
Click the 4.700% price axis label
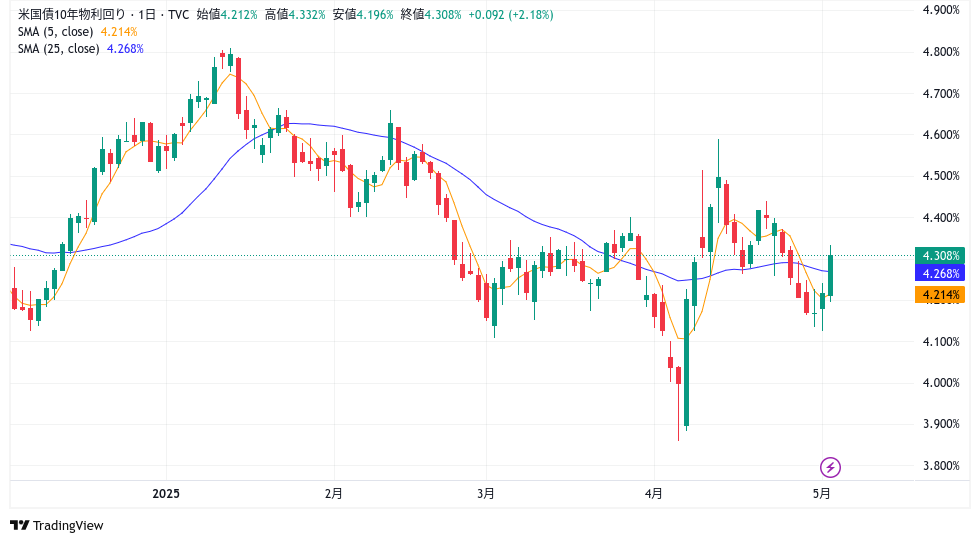(941, 94)
